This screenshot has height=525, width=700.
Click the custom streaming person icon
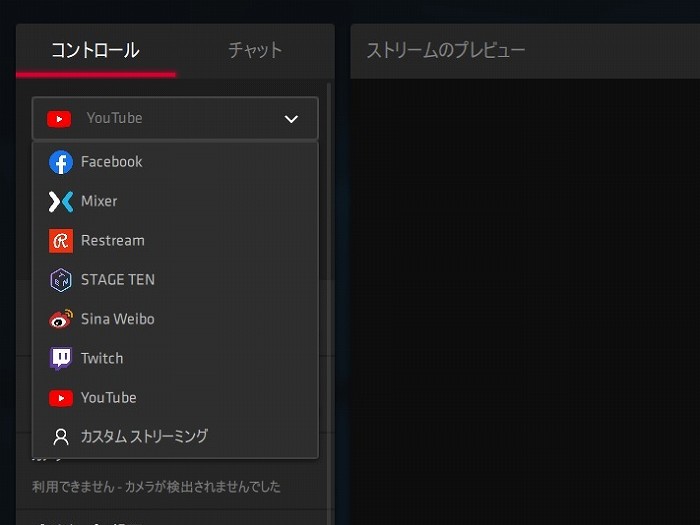pos(61,437)
